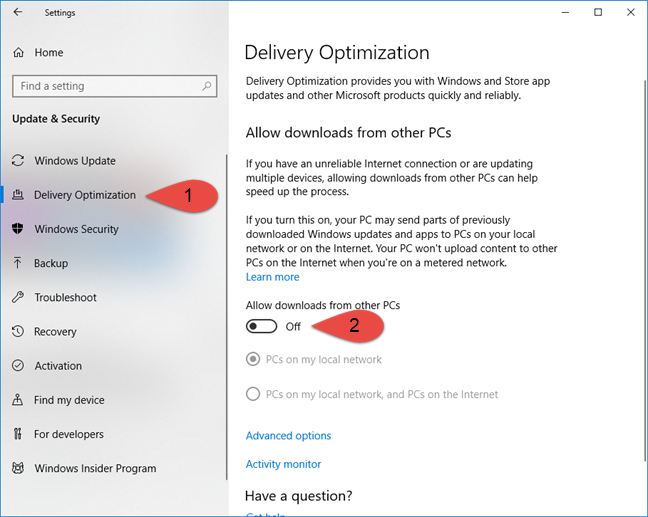Toggle Allow downloads from other PCs switch
Screen dimensions: 648x517
click(x=262, y=326)
